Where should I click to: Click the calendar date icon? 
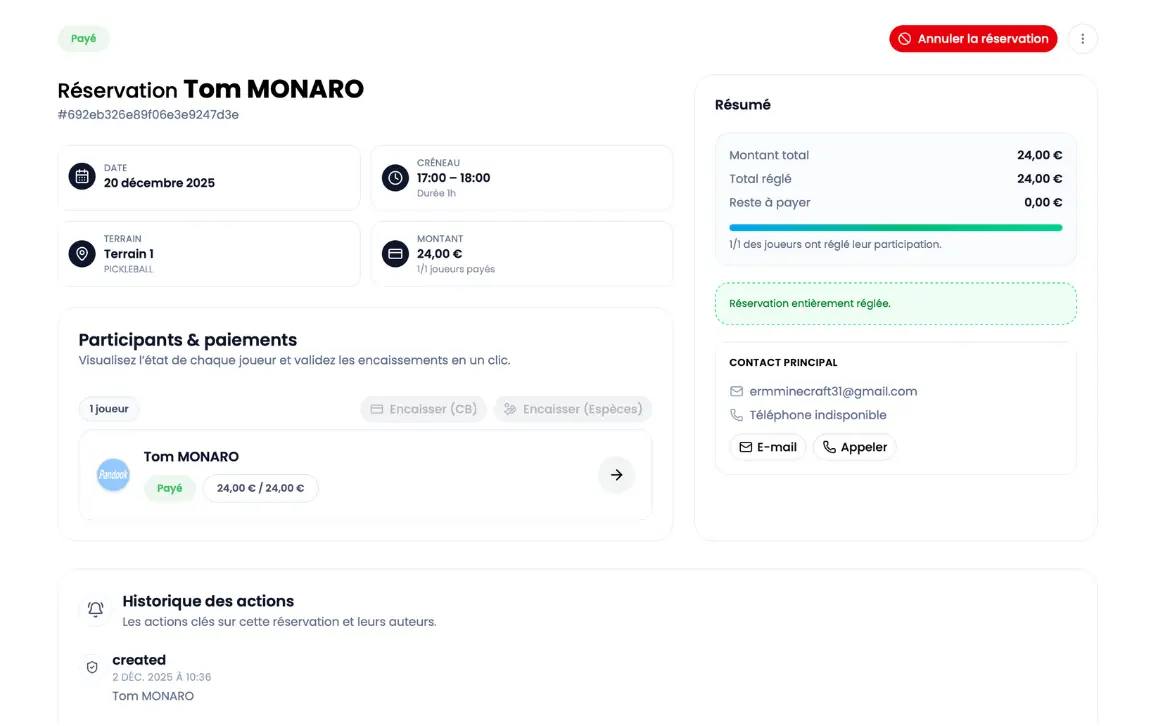coord(82,177)
